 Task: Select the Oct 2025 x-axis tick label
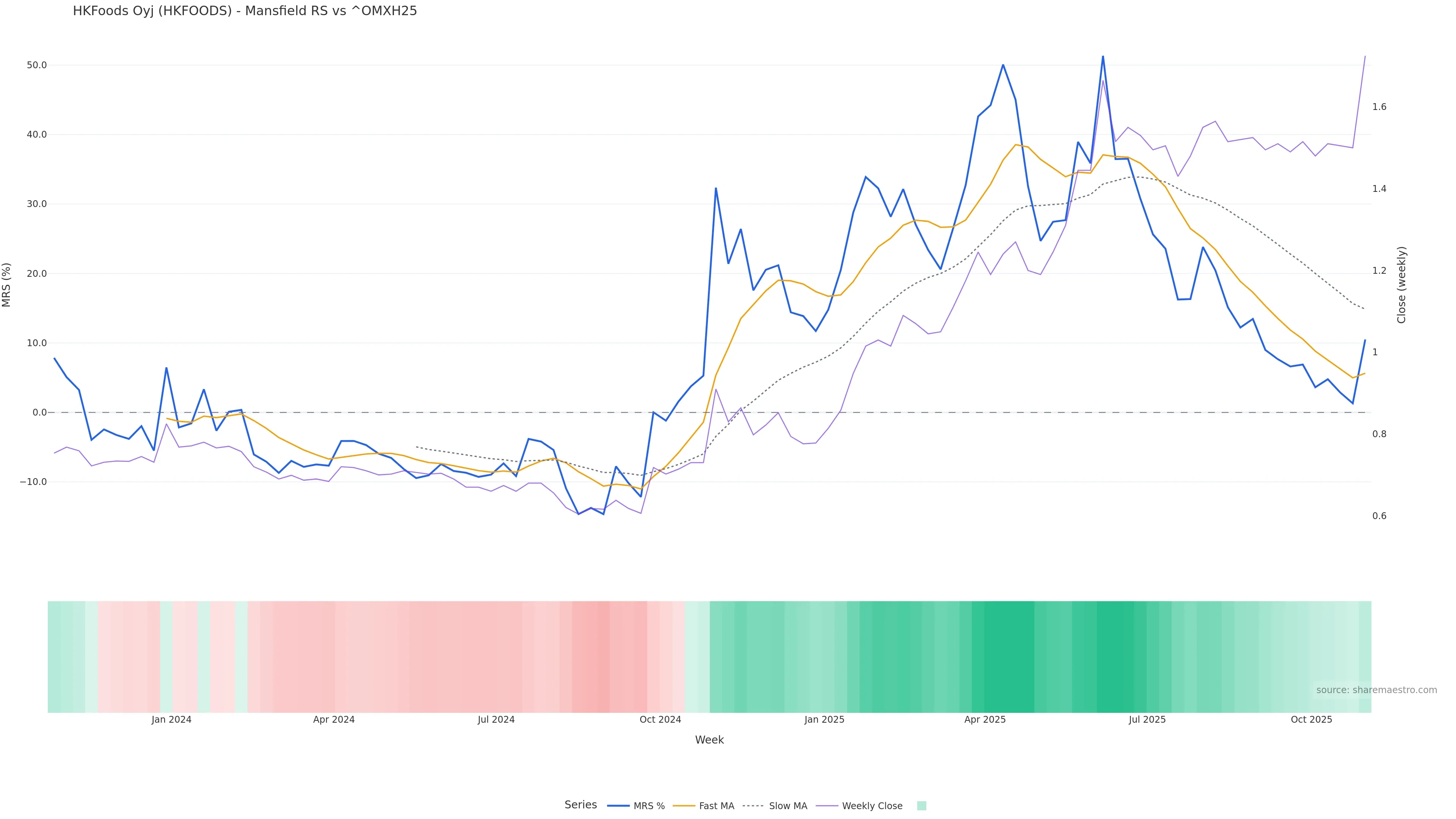pyautogui.click(x=1311, y=720)
